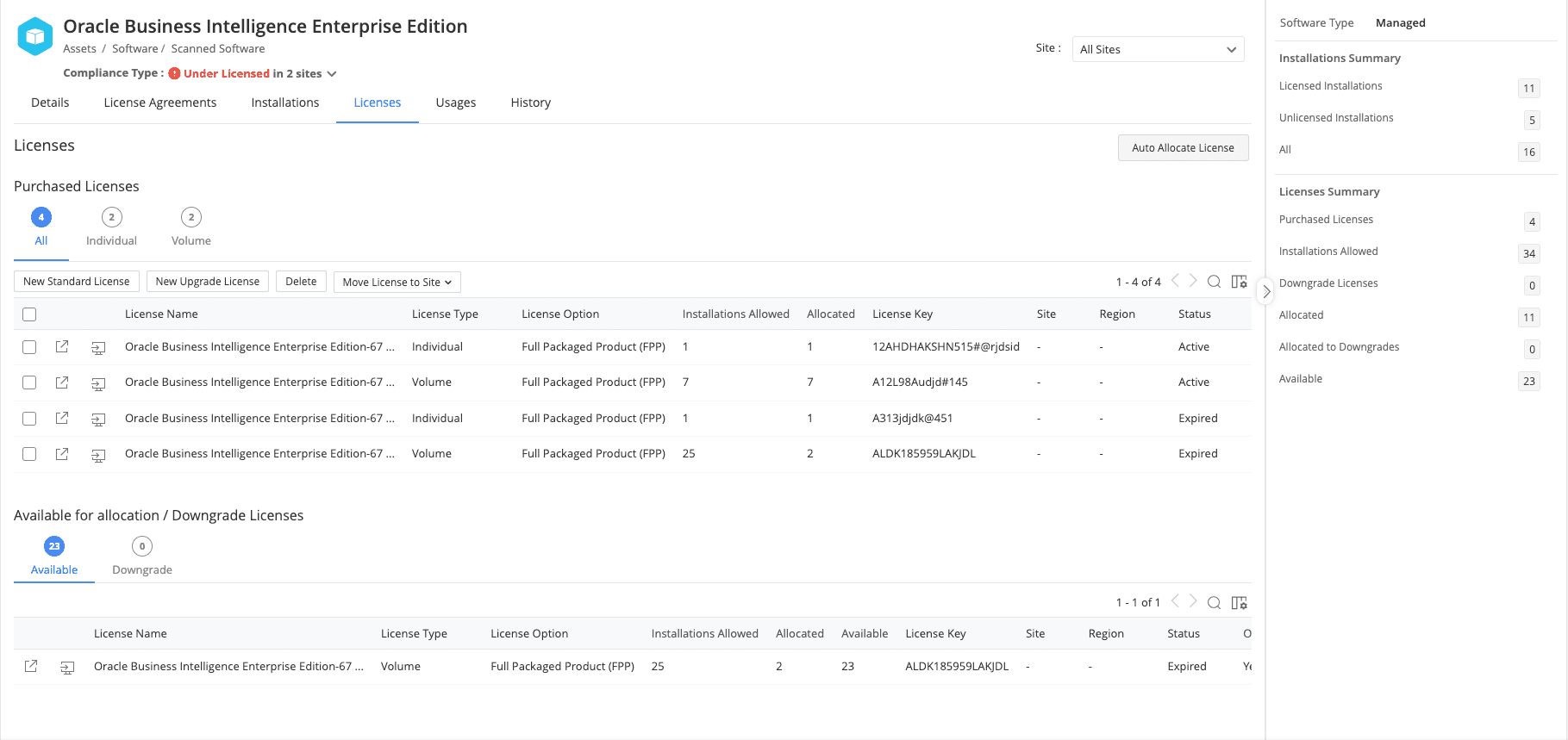Click allocate icon for license key A12L98Audjd#145
This screenshot has width=1568, height=740.
(x=98, y=382)
